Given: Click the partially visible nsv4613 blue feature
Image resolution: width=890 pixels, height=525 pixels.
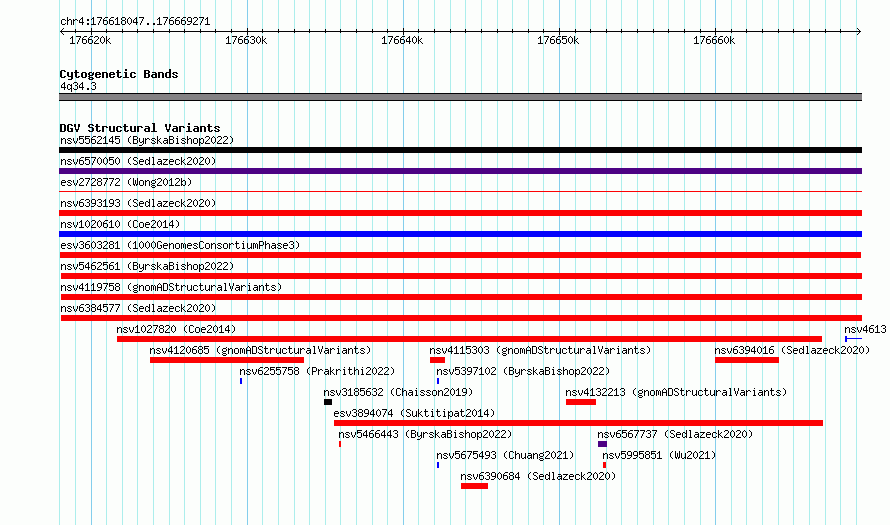Looking at the screenshot, I should click(x=854, y=339).
